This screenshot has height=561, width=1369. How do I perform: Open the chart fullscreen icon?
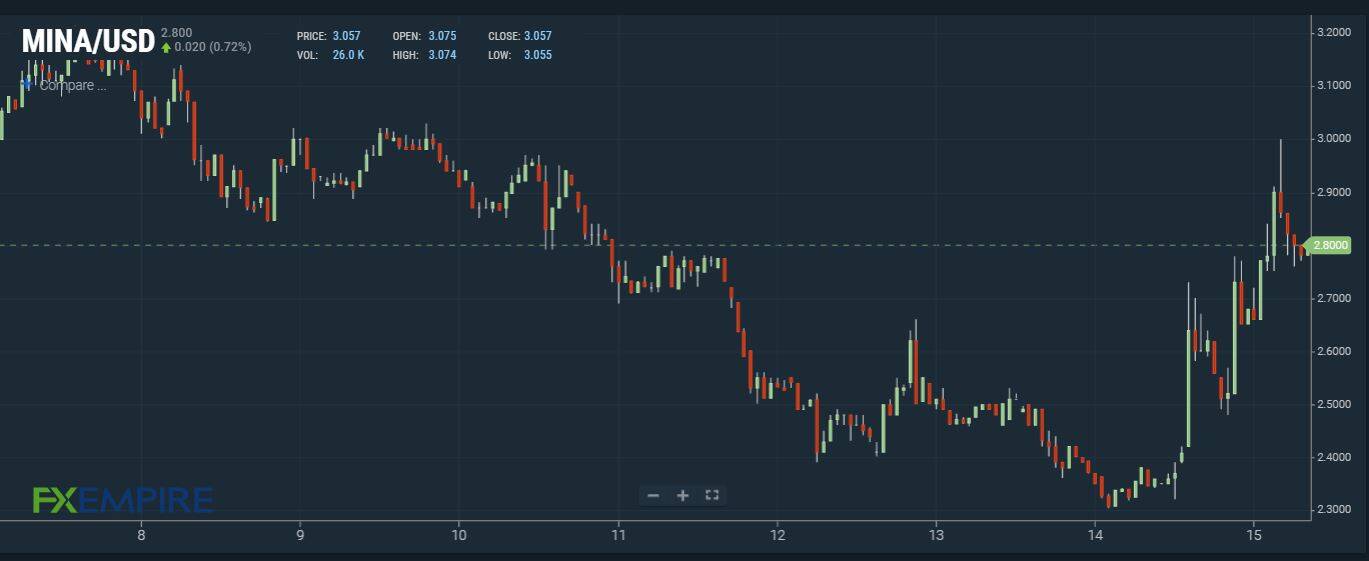coord(712,495)
